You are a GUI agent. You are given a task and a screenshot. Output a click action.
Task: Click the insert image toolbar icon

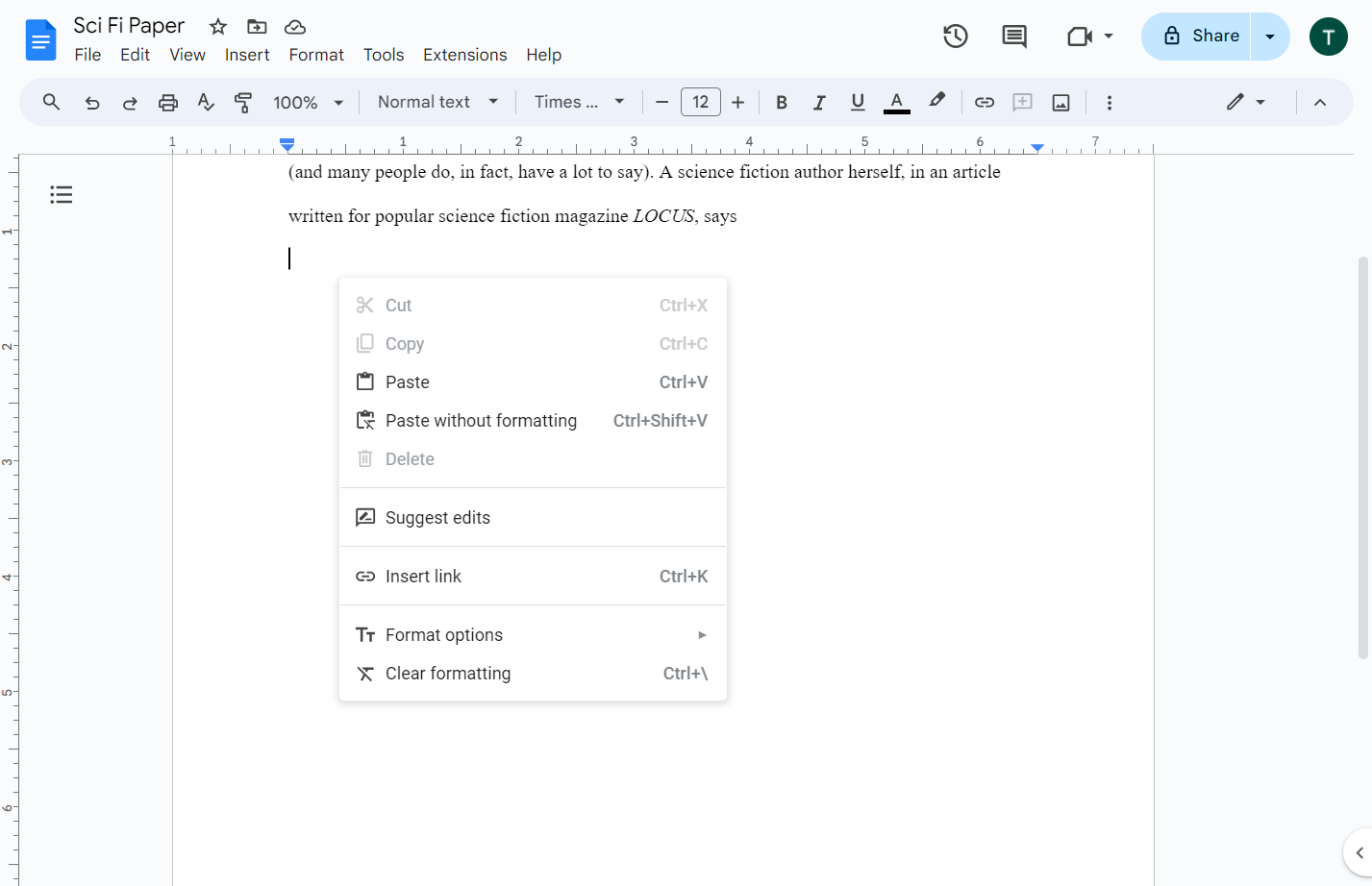(1061, 103)
